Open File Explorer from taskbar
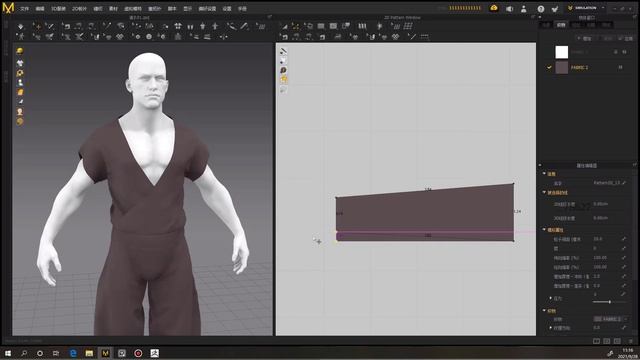640x360 pixels. pyautogui.click(x=89, y=353)
